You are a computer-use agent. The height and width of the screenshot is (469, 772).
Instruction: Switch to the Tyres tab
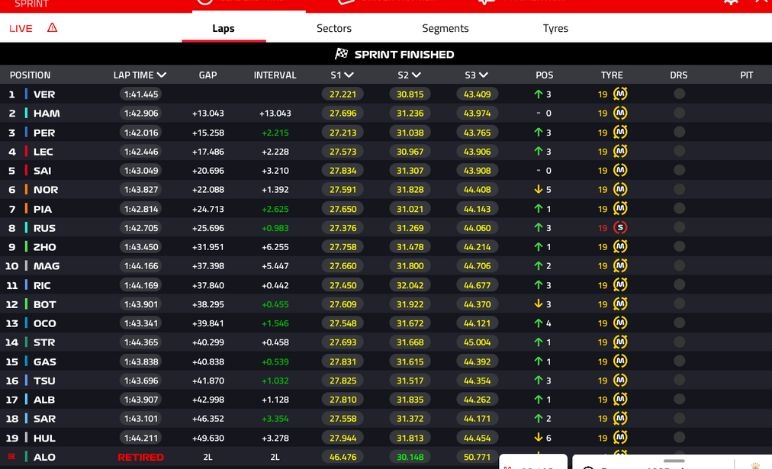pos(555,29)
